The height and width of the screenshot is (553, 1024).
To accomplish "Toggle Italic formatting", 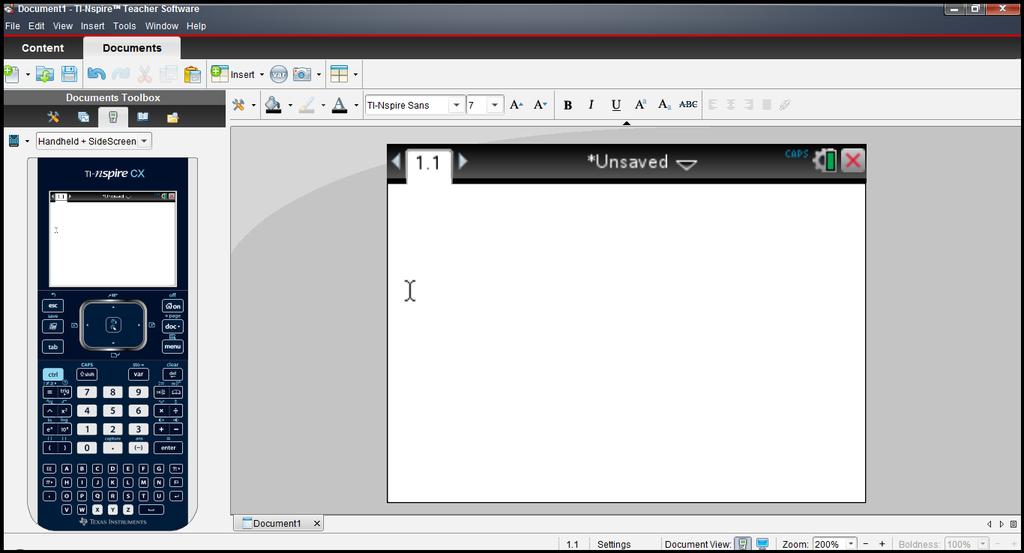I will click(591, 104).
